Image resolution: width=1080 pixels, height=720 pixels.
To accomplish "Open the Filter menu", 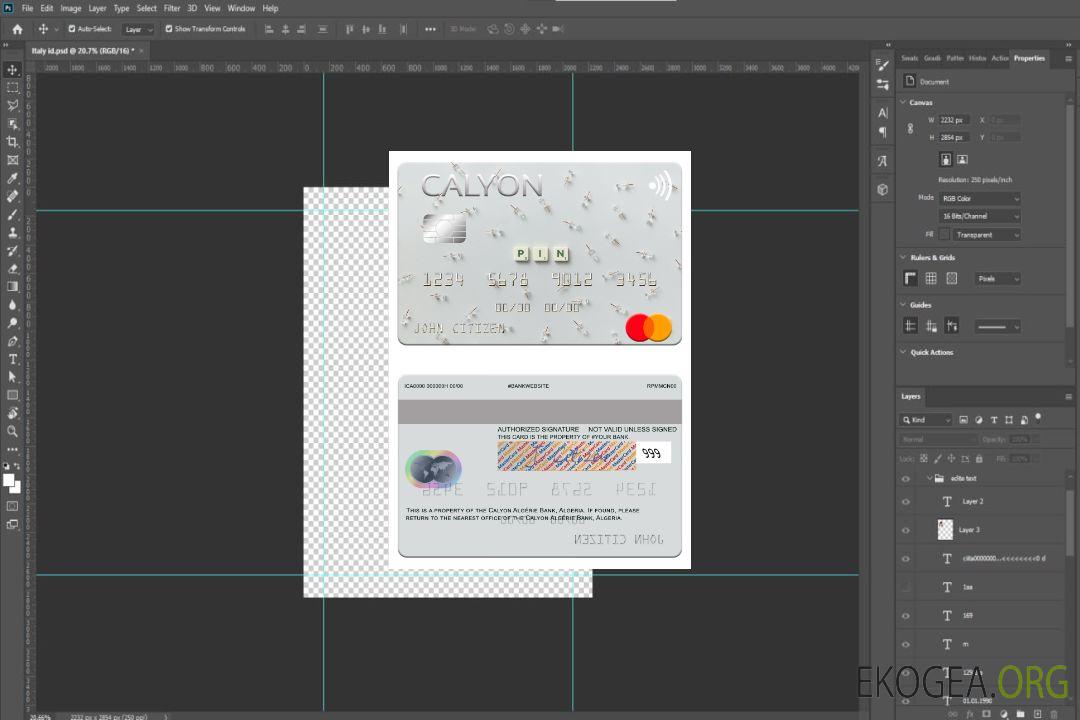I will click(172, 8).
